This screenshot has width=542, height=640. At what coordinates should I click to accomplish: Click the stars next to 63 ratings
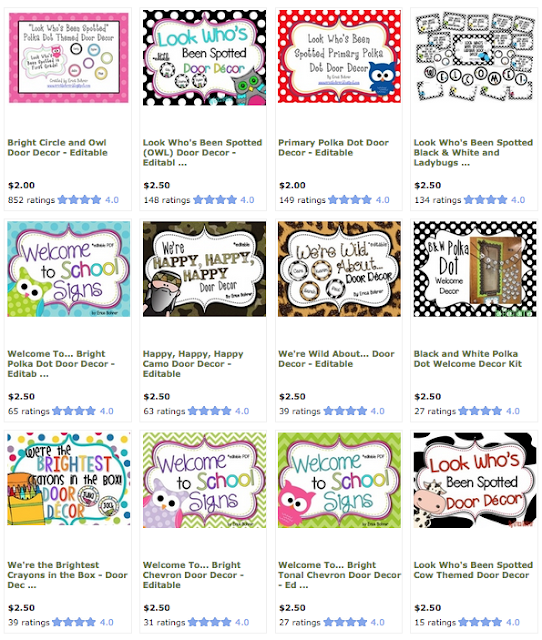[209, 411]
